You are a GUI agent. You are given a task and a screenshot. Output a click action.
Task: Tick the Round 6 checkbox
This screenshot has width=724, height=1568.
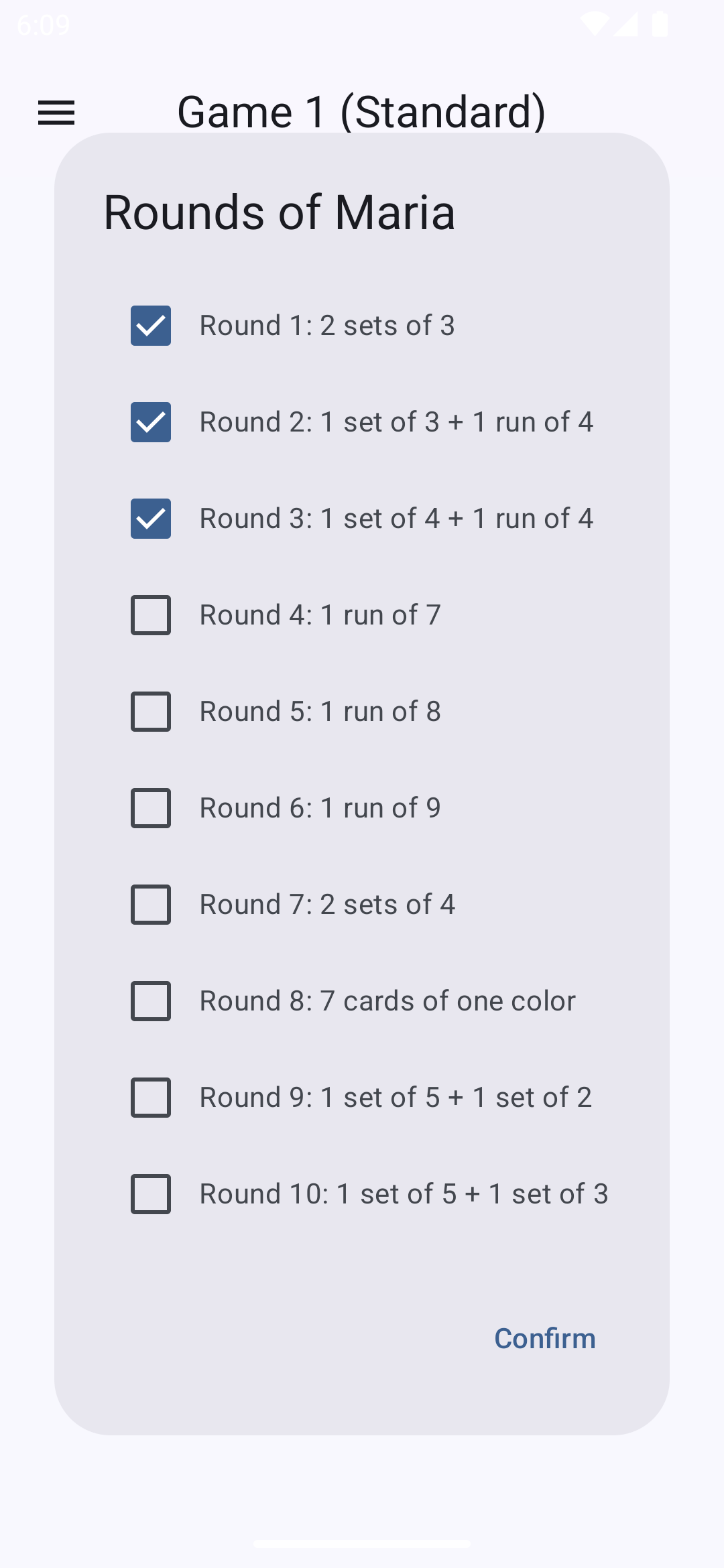[x=151, y=808]
